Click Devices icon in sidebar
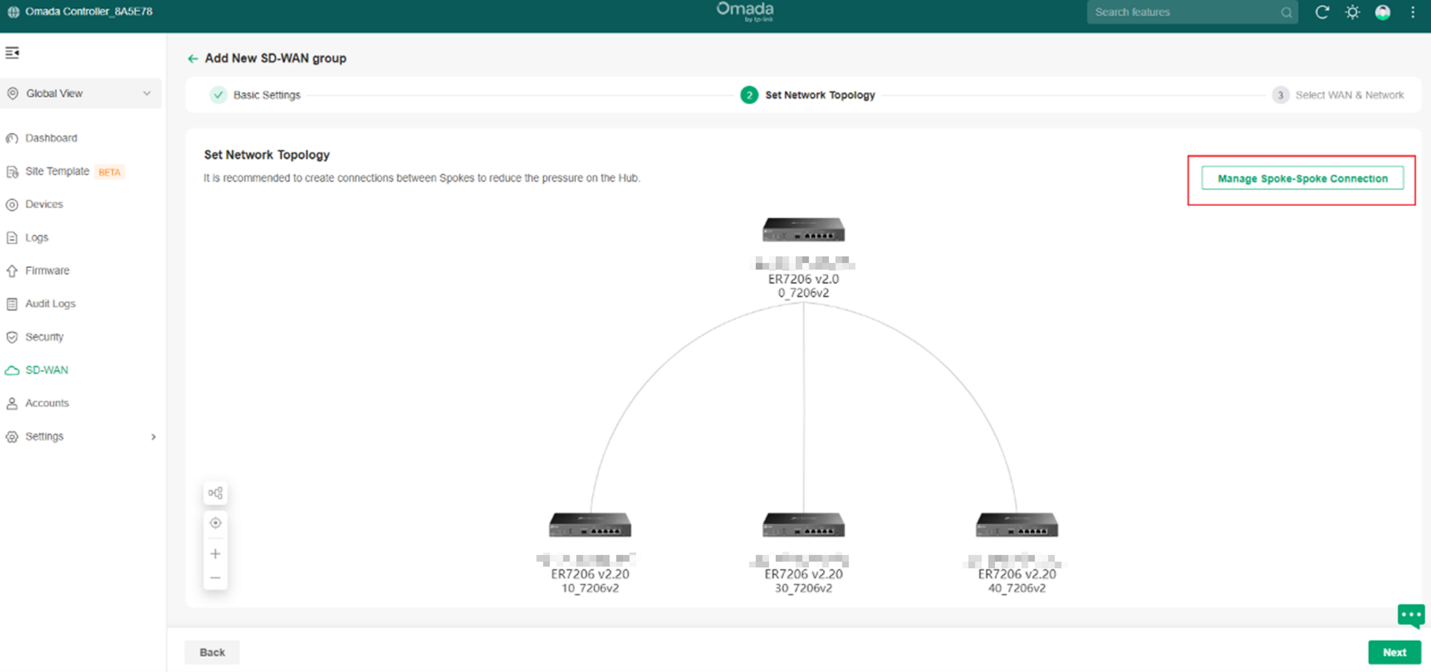Screen dimensions: 1431x672 [12, 204]
